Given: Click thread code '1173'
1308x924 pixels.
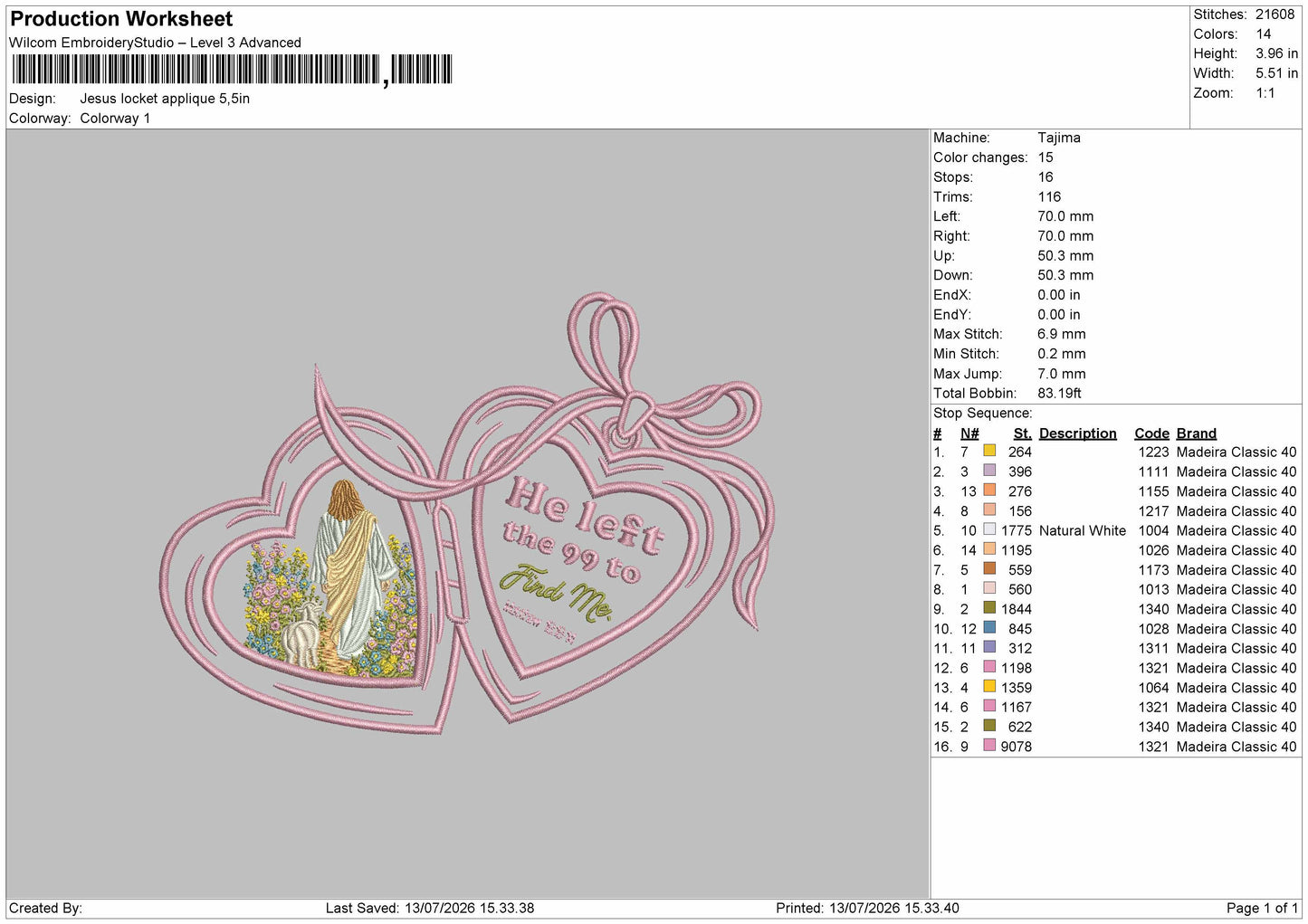Looking at the screenshot, I should (x=1153, y=569).
